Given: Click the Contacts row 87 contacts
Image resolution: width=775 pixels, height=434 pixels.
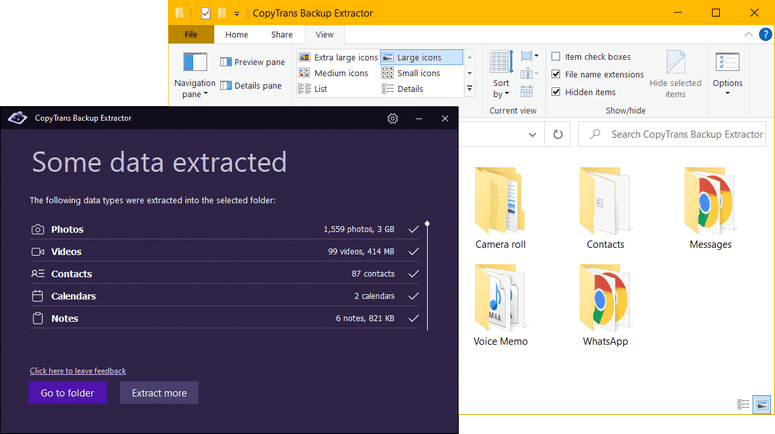Looking at the screenshot, I should [x=225, y=274].
